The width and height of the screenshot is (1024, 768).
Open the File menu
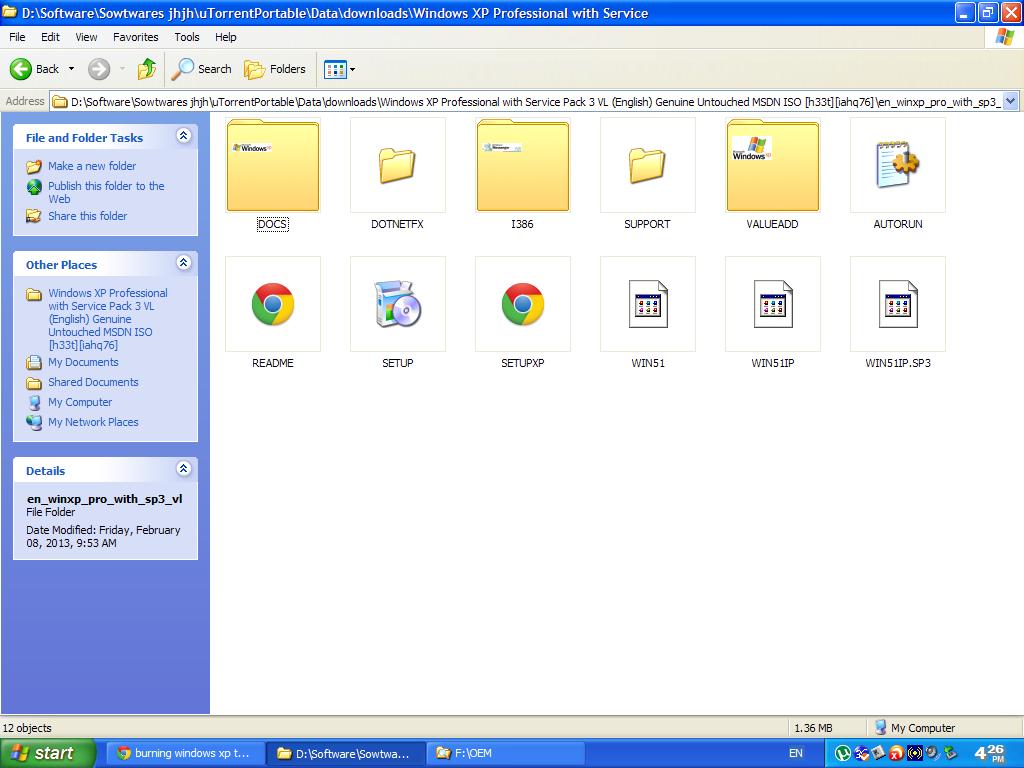pos(17,37)
